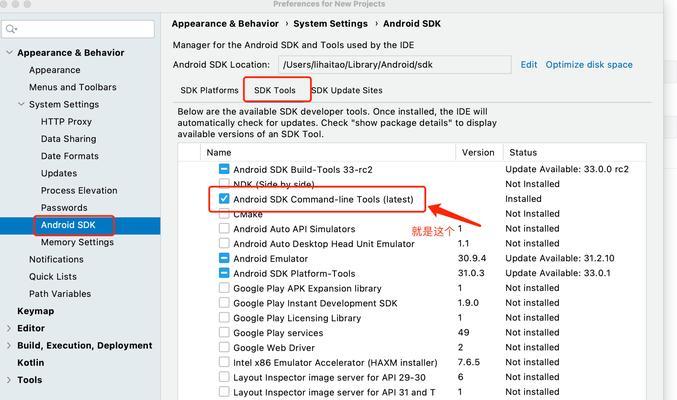Click Optimize disk space link
Viewport: 677px width, 400px height.
pyautogui.click(x=589, y=65)
